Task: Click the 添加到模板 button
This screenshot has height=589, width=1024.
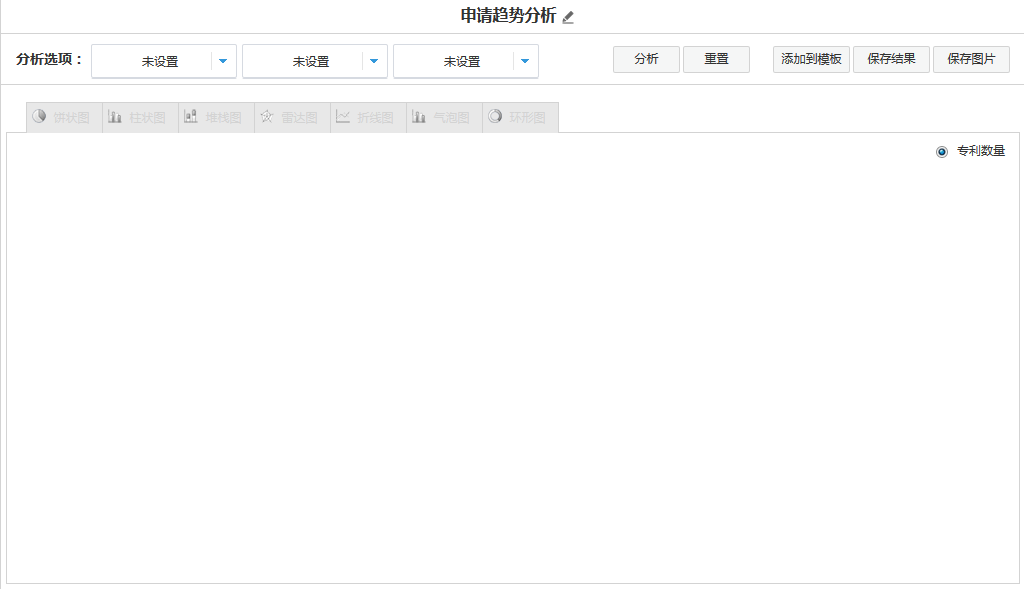Action: 811,59
